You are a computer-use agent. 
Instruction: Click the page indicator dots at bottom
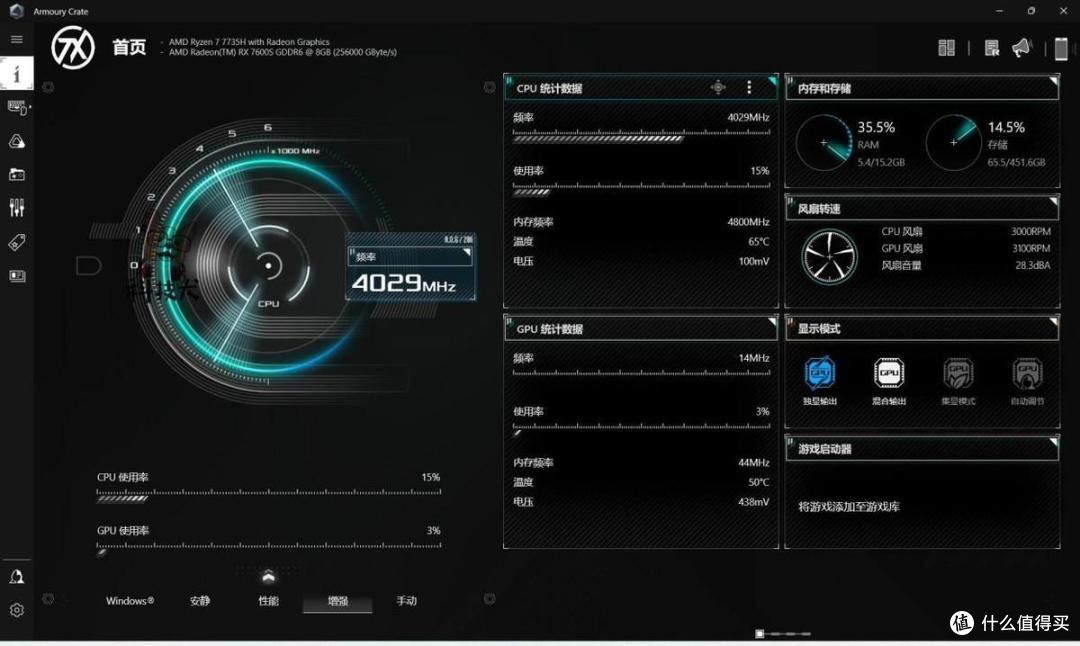[782, 634]
